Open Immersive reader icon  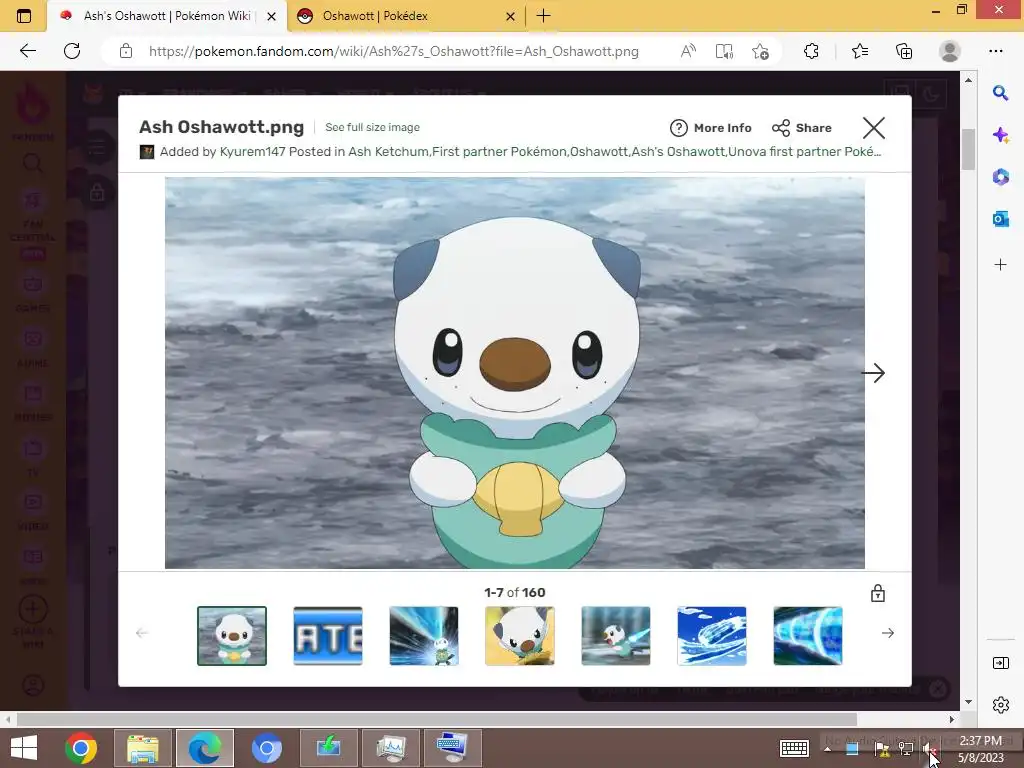[724, 51]
